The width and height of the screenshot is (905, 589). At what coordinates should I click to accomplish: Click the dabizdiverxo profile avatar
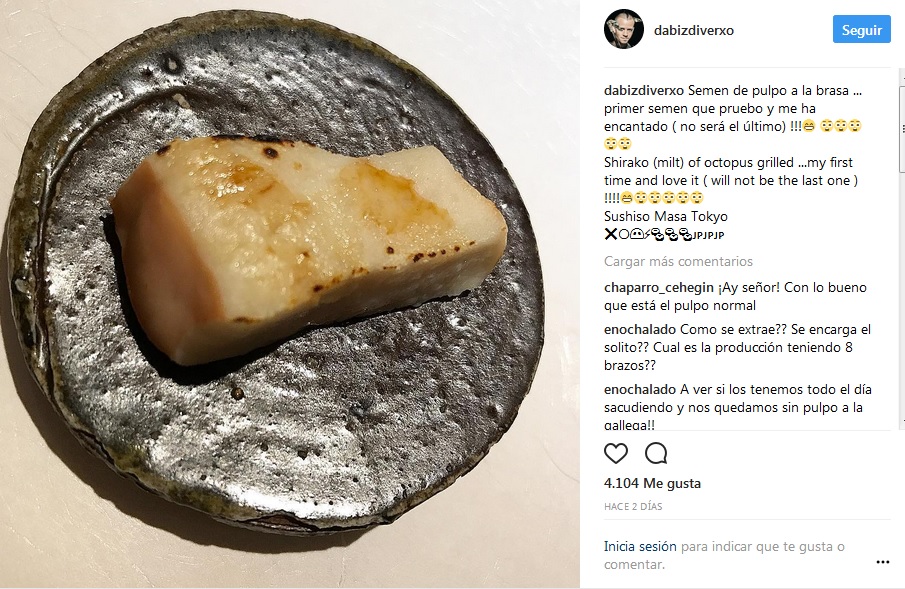click(623, 30)
